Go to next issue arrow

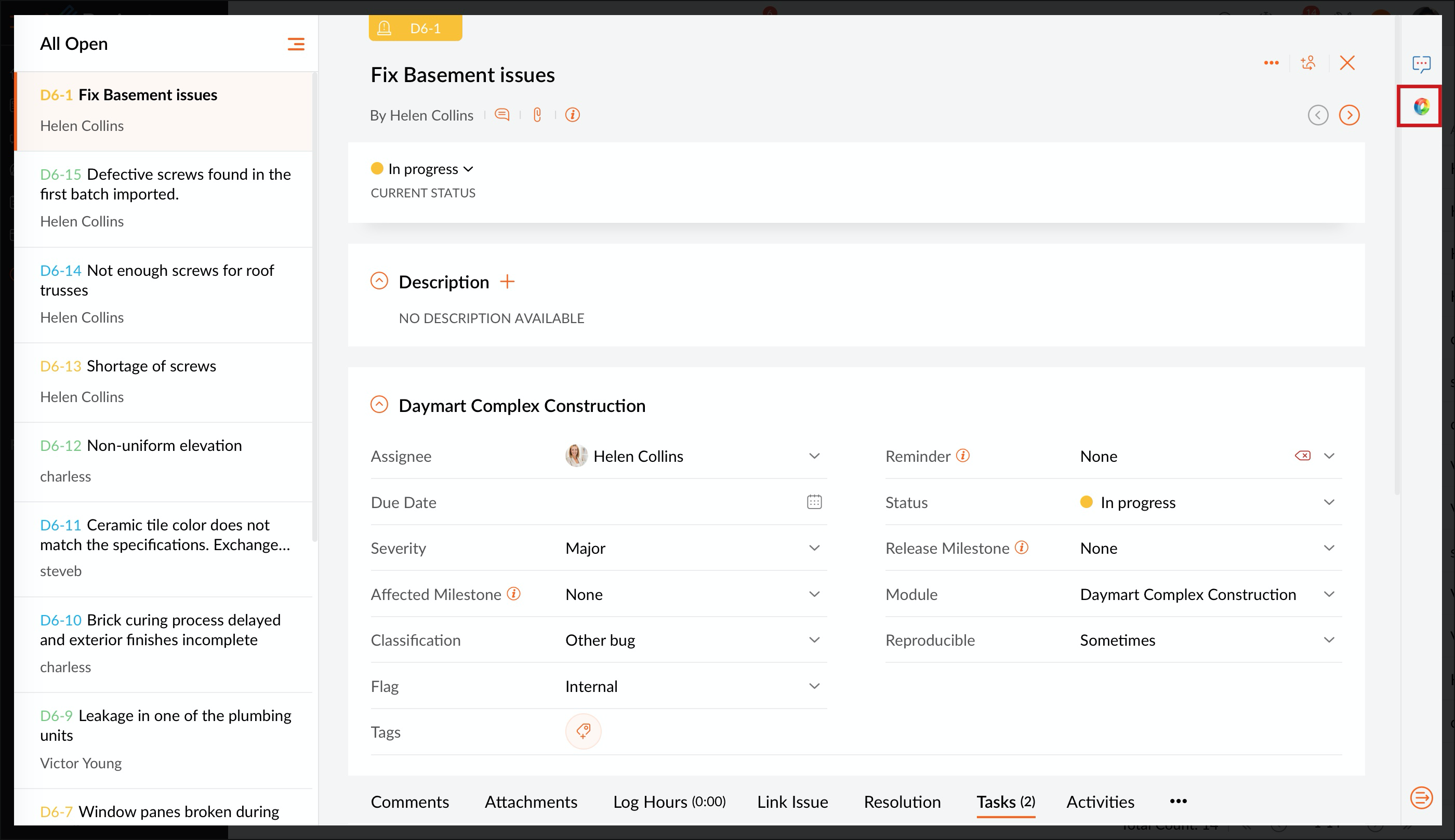tap(1349, 115)
